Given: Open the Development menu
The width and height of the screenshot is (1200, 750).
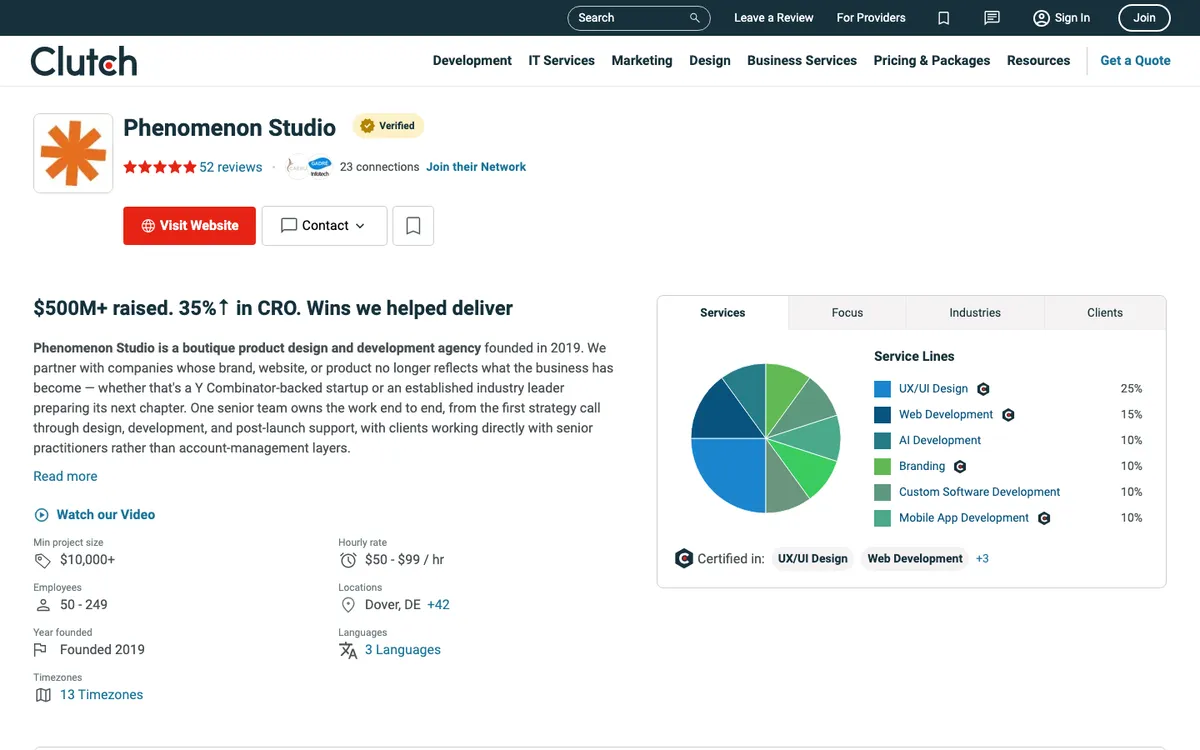Looking at the screenshot, I should [472, 61].
